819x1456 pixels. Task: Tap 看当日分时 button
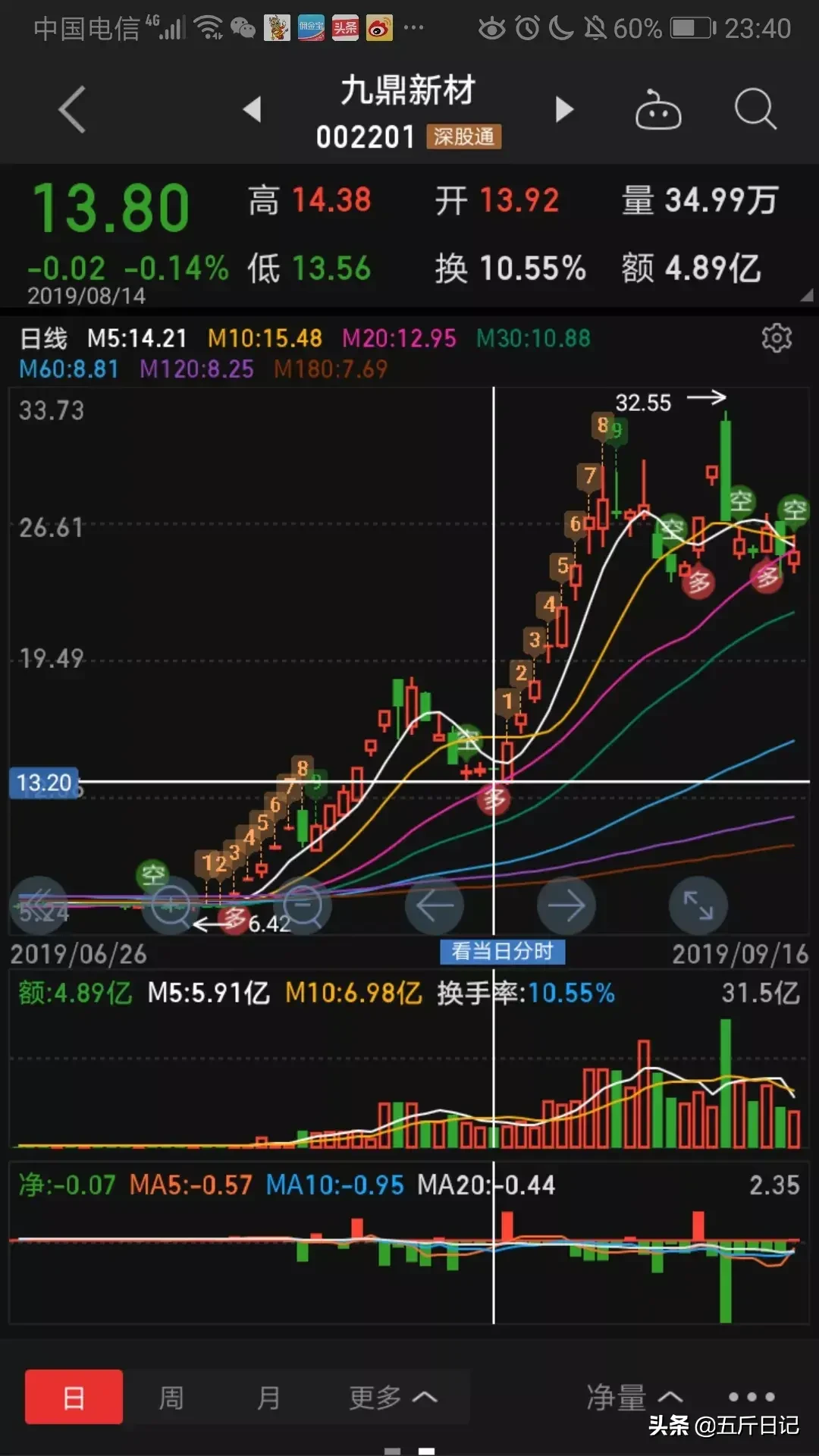[x=503, y=952]
